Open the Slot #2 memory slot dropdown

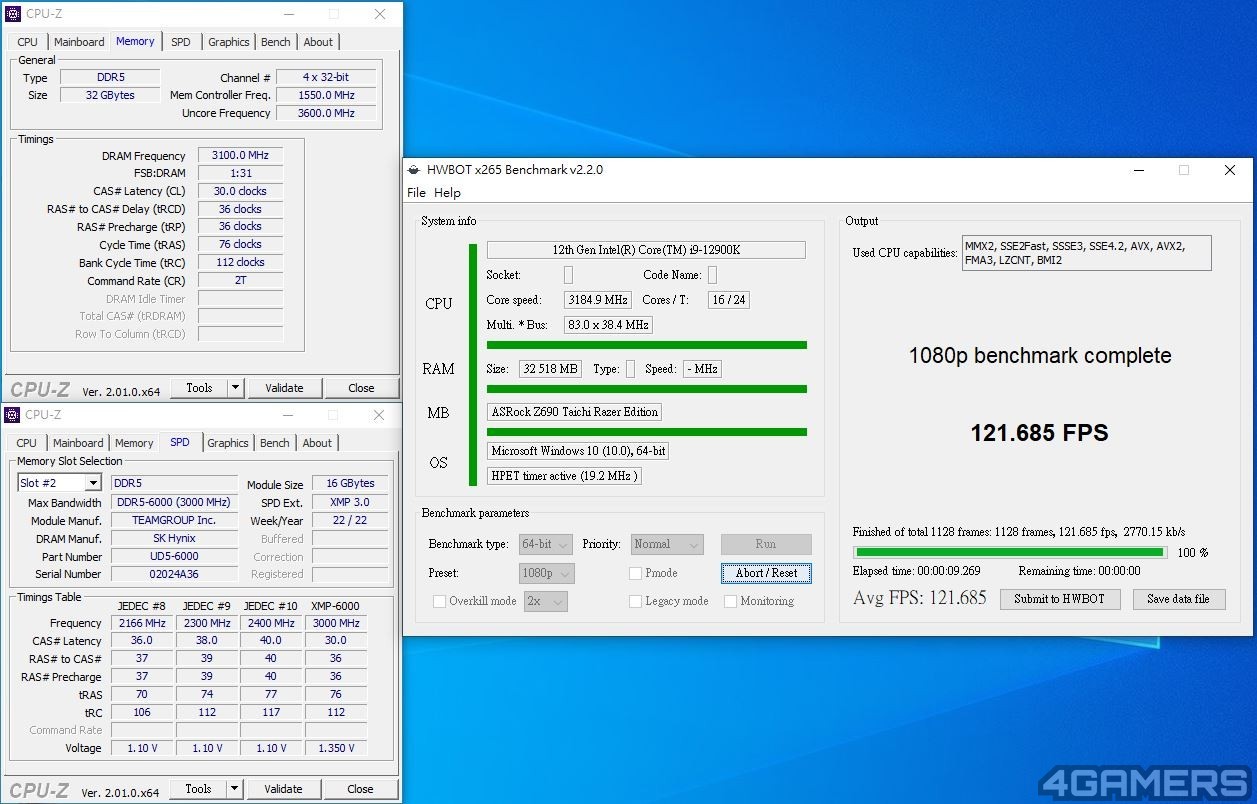[59, 483]
